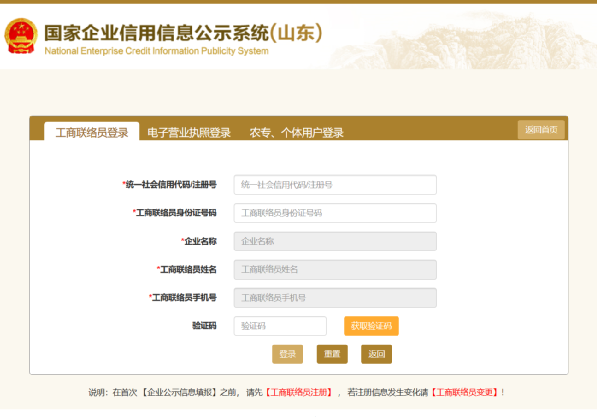
Task: Focus the 工商联络员身份证号码 input field
Action: click(x=335, y=213)
